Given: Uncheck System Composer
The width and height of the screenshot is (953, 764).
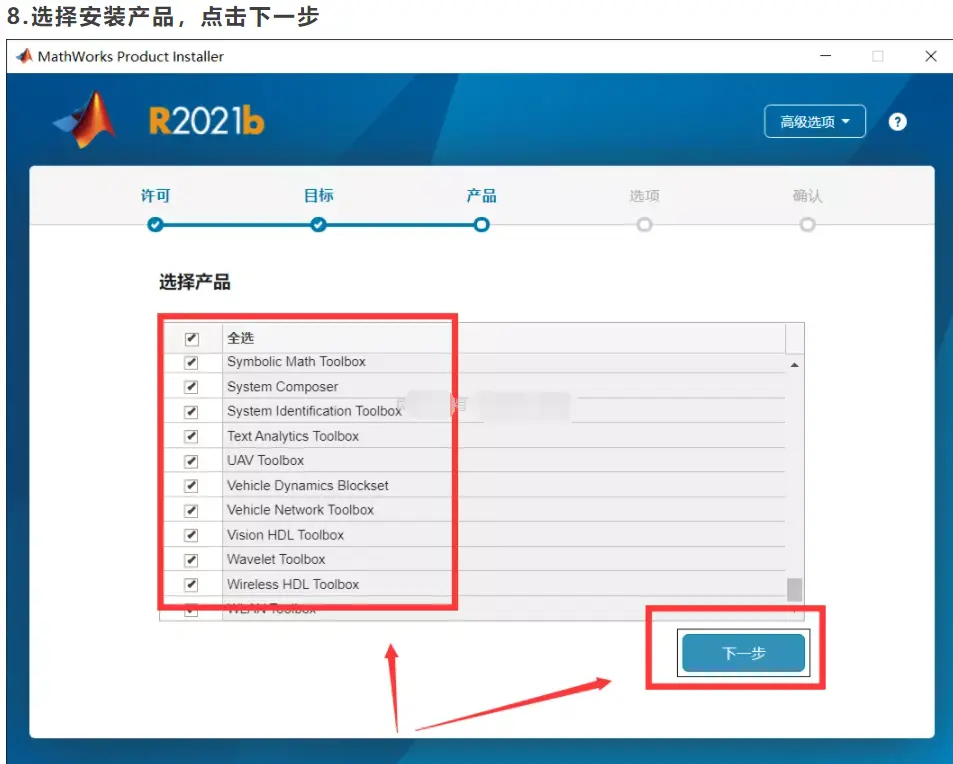Looking at the screenshot, I should tap(191, 387).
